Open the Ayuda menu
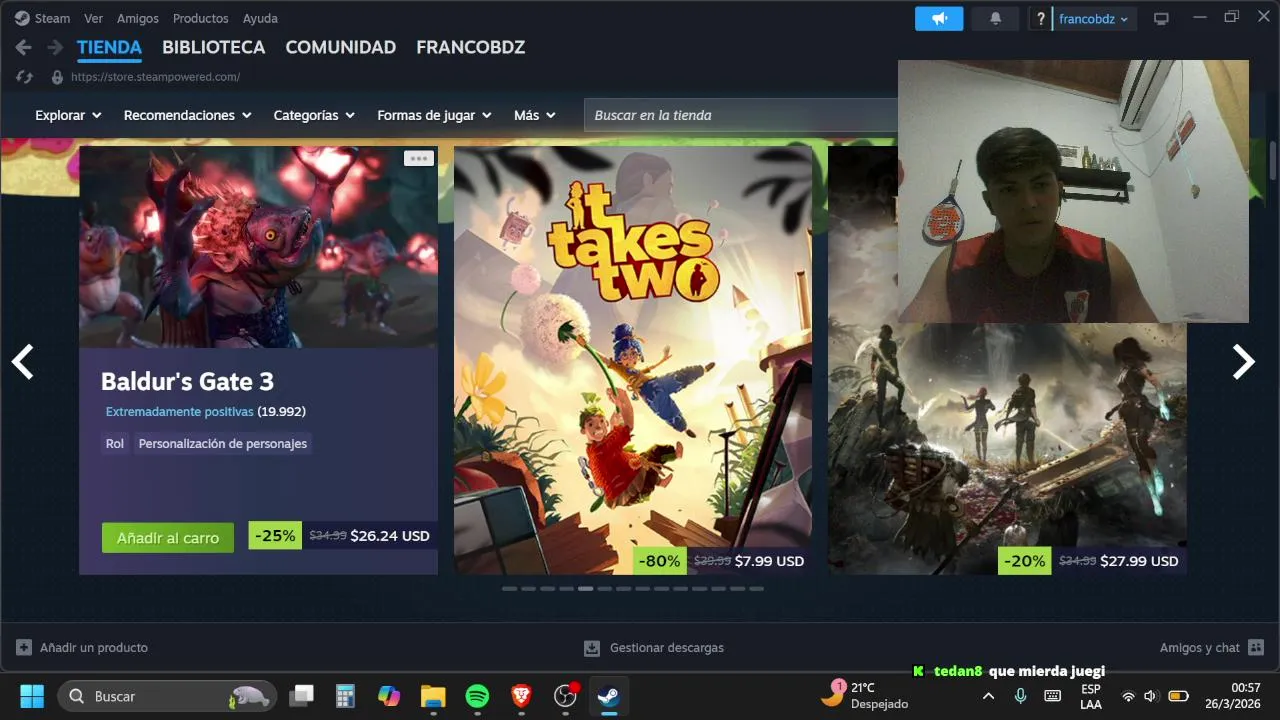Screen dimensions: 1280x720 pyautogui.click(x=260, y=18)
